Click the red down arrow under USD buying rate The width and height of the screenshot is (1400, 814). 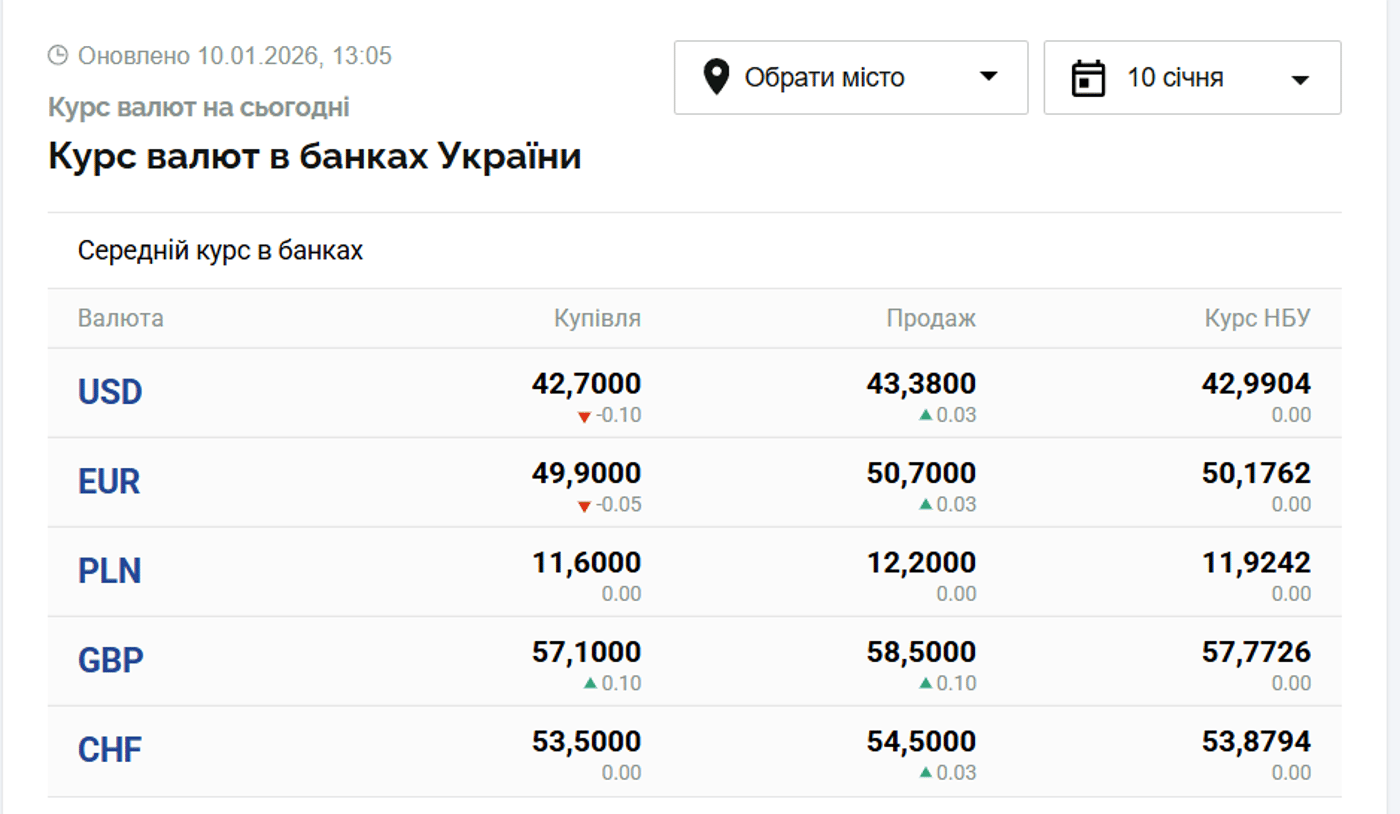(584, 416)
